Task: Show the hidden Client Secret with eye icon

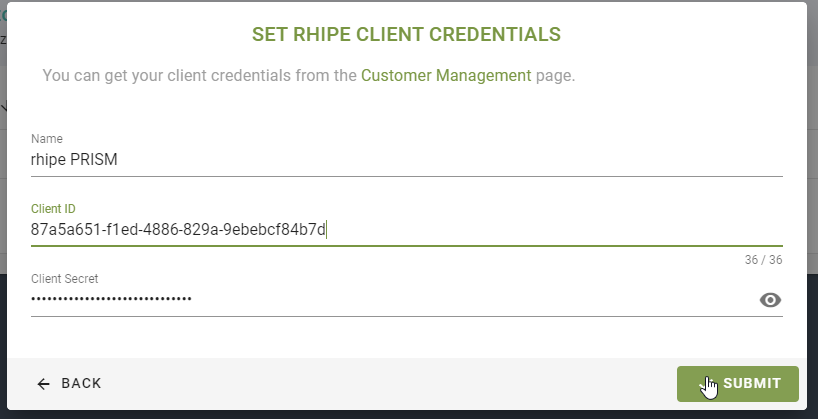Action: click(770, 300)
